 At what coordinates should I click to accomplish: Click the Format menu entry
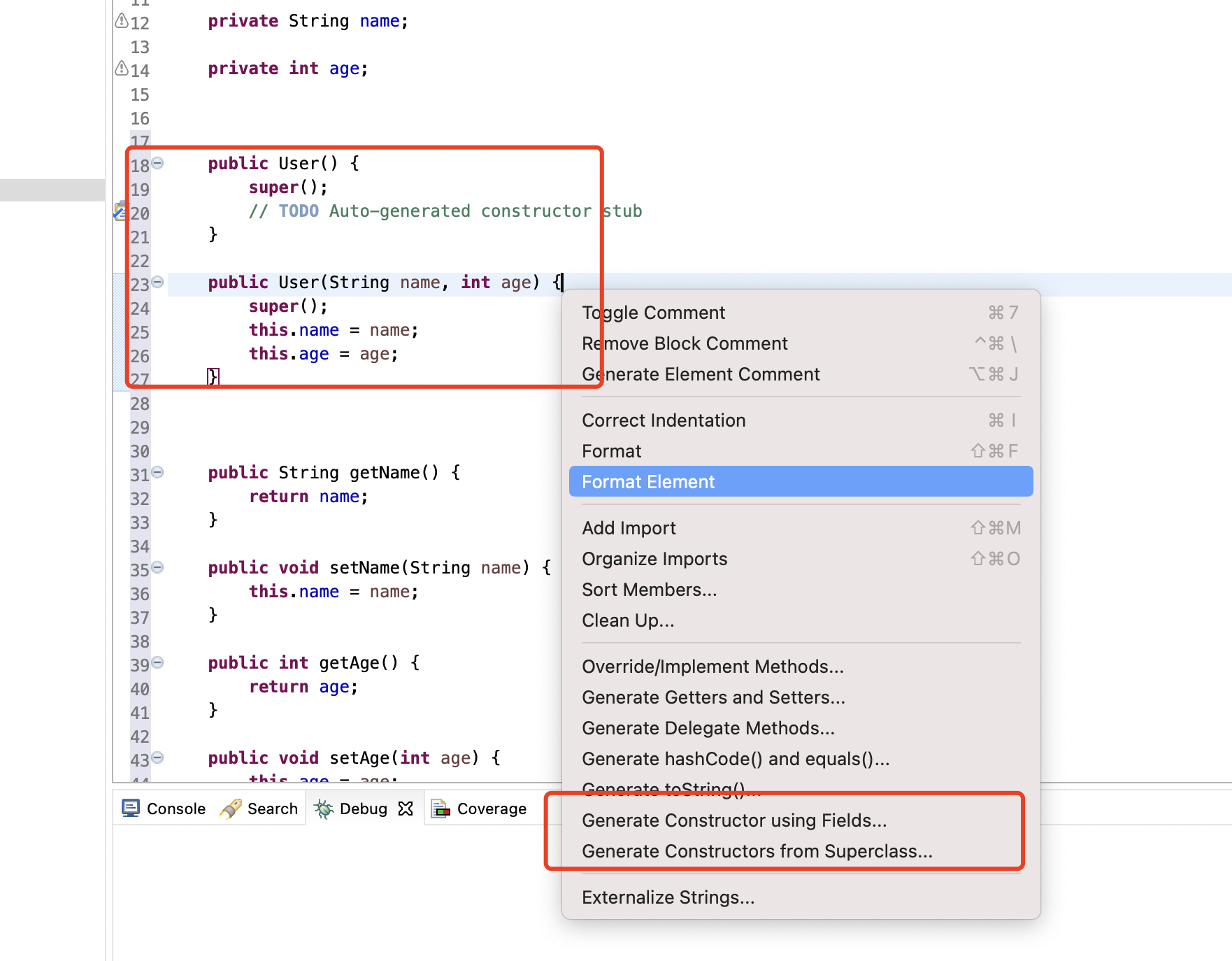tap(801, 451)
